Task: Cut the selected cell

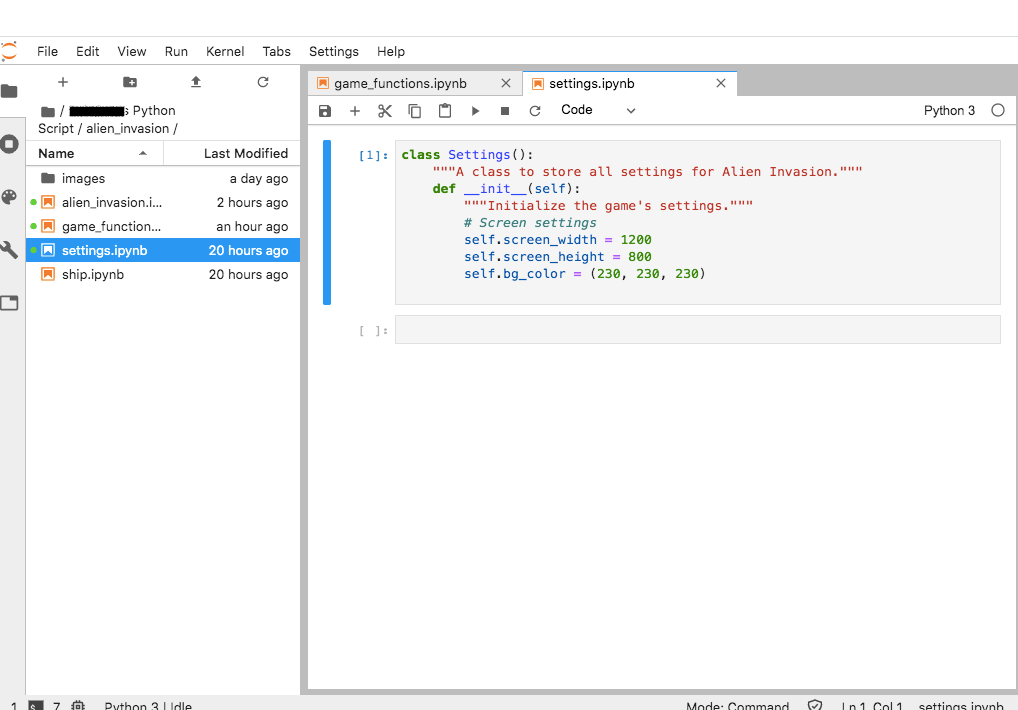Action: coord(385,111)
